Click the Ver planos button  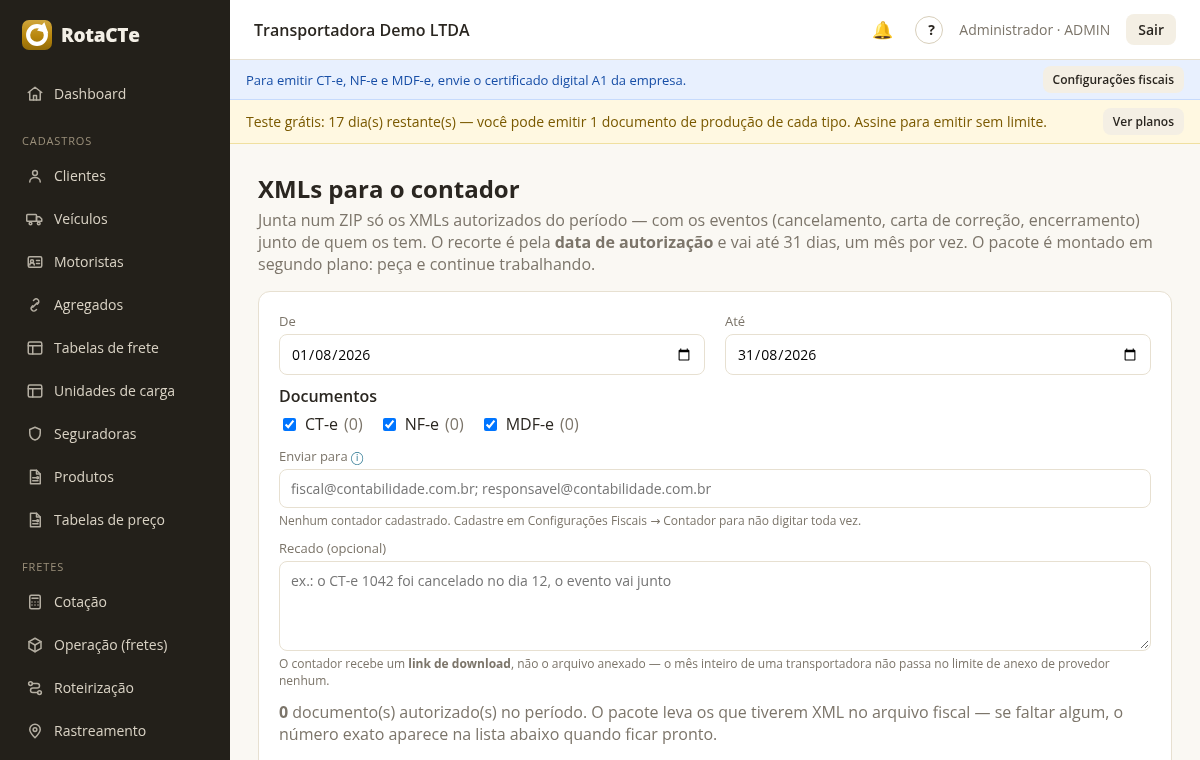[1143, 122]
